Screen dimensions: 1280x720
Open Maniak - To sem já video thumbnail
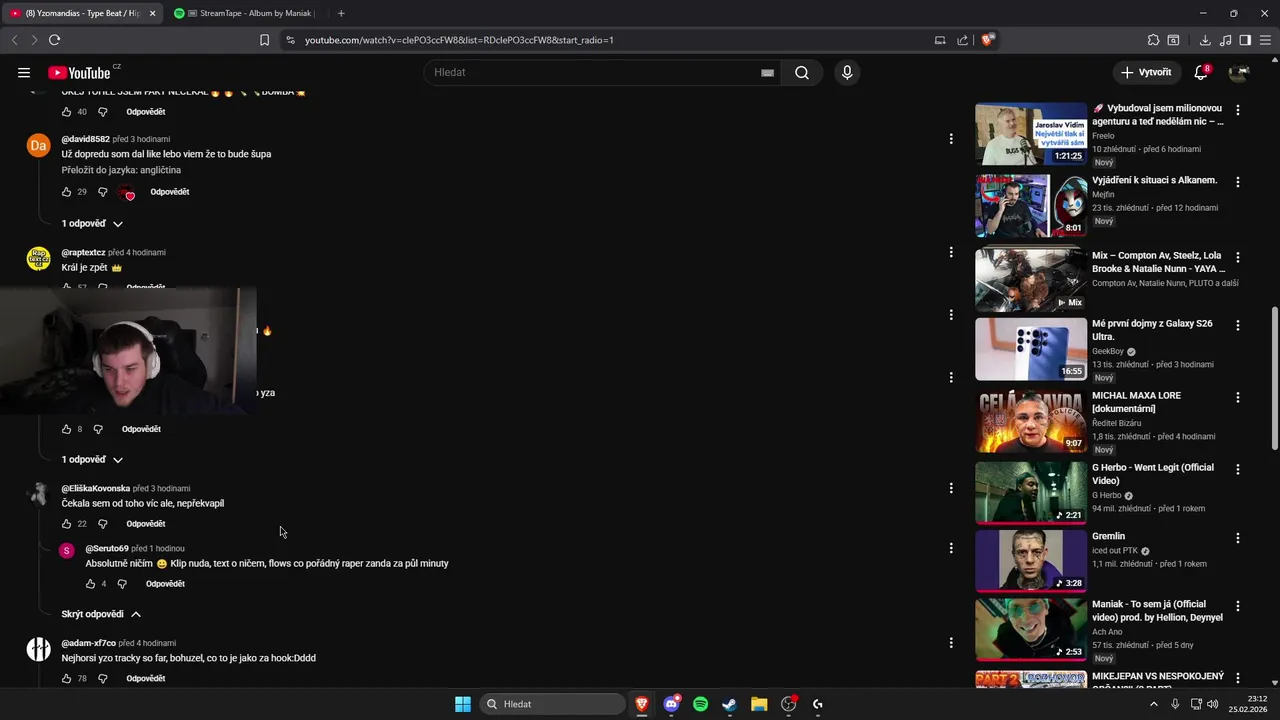pyautogui.click(x=1031, y=630)
